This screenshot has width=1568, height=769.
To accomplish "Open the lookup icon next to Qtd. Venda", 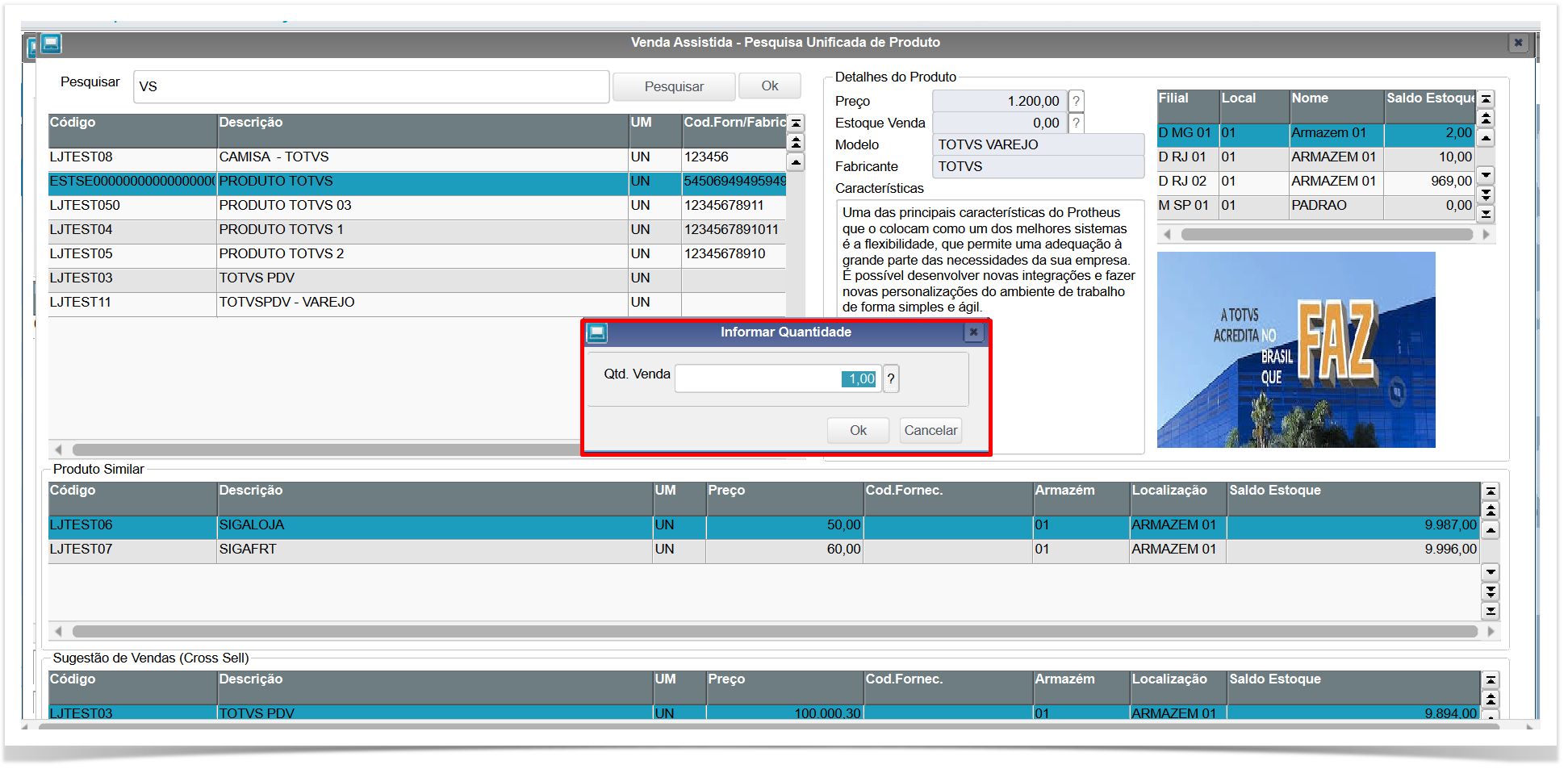I will 891,378.
